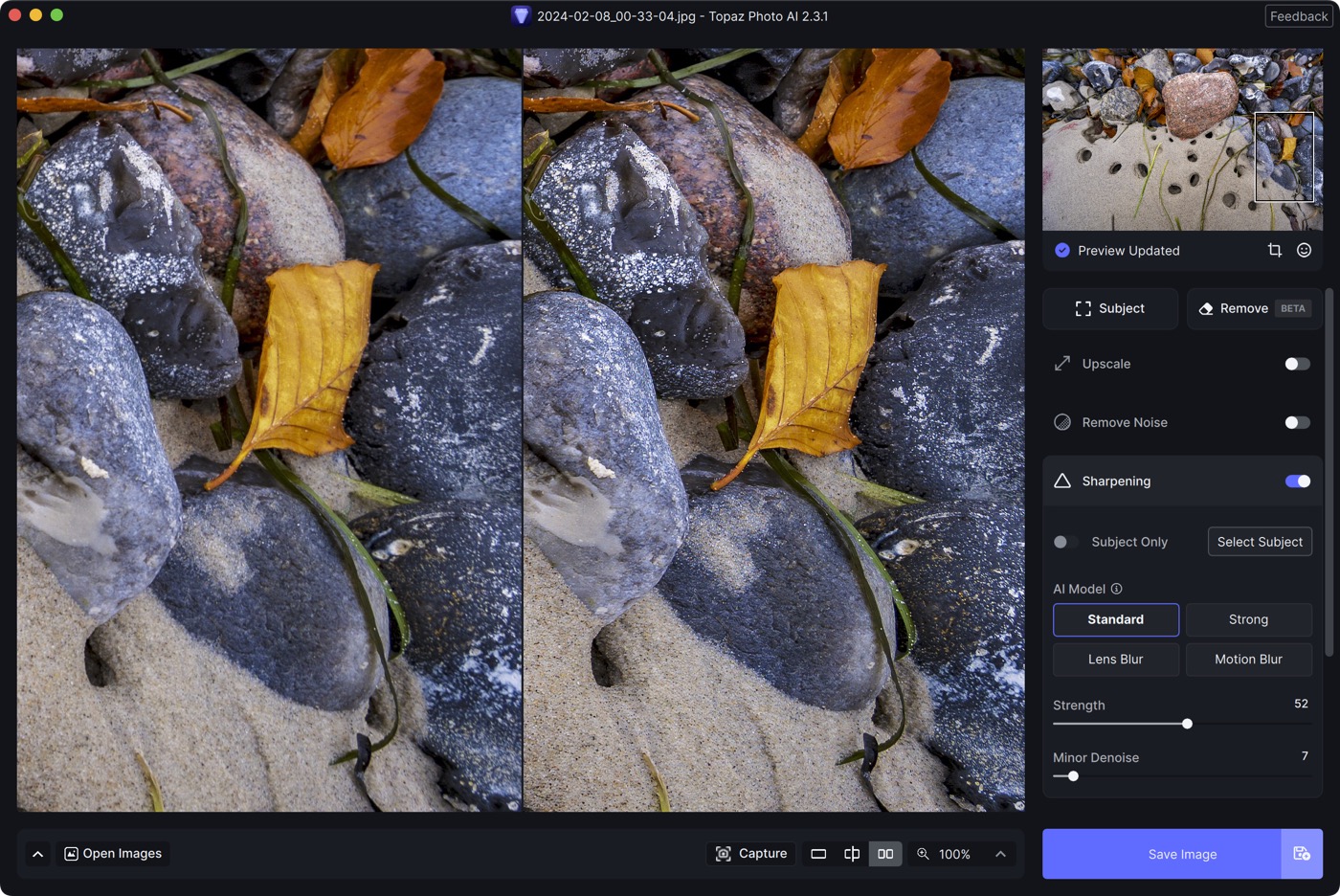Choose the Strong AI model
Image resolution: width=1340 pixels, height=896 pixels.
coord(1249,619)
